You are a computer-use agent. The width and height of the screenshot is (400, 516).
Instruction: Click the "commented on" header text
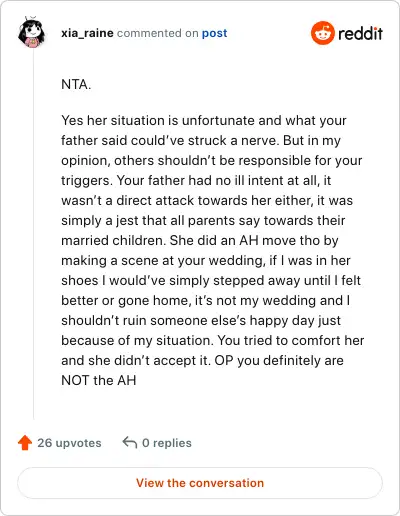tap(158, 33)
